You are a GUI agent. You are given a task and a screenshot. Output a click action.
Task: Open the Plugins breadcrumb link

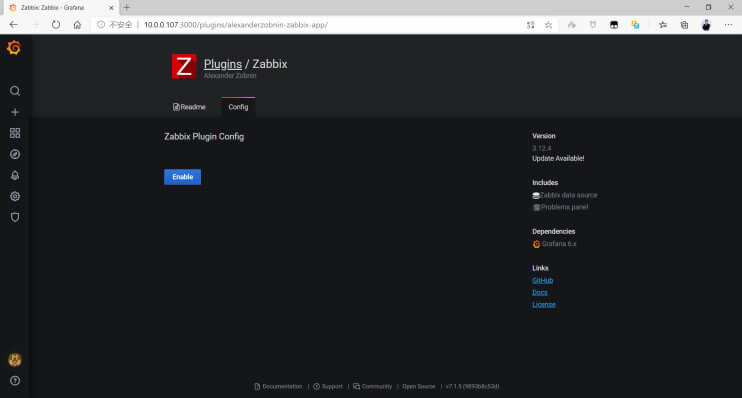coord(223,64)
